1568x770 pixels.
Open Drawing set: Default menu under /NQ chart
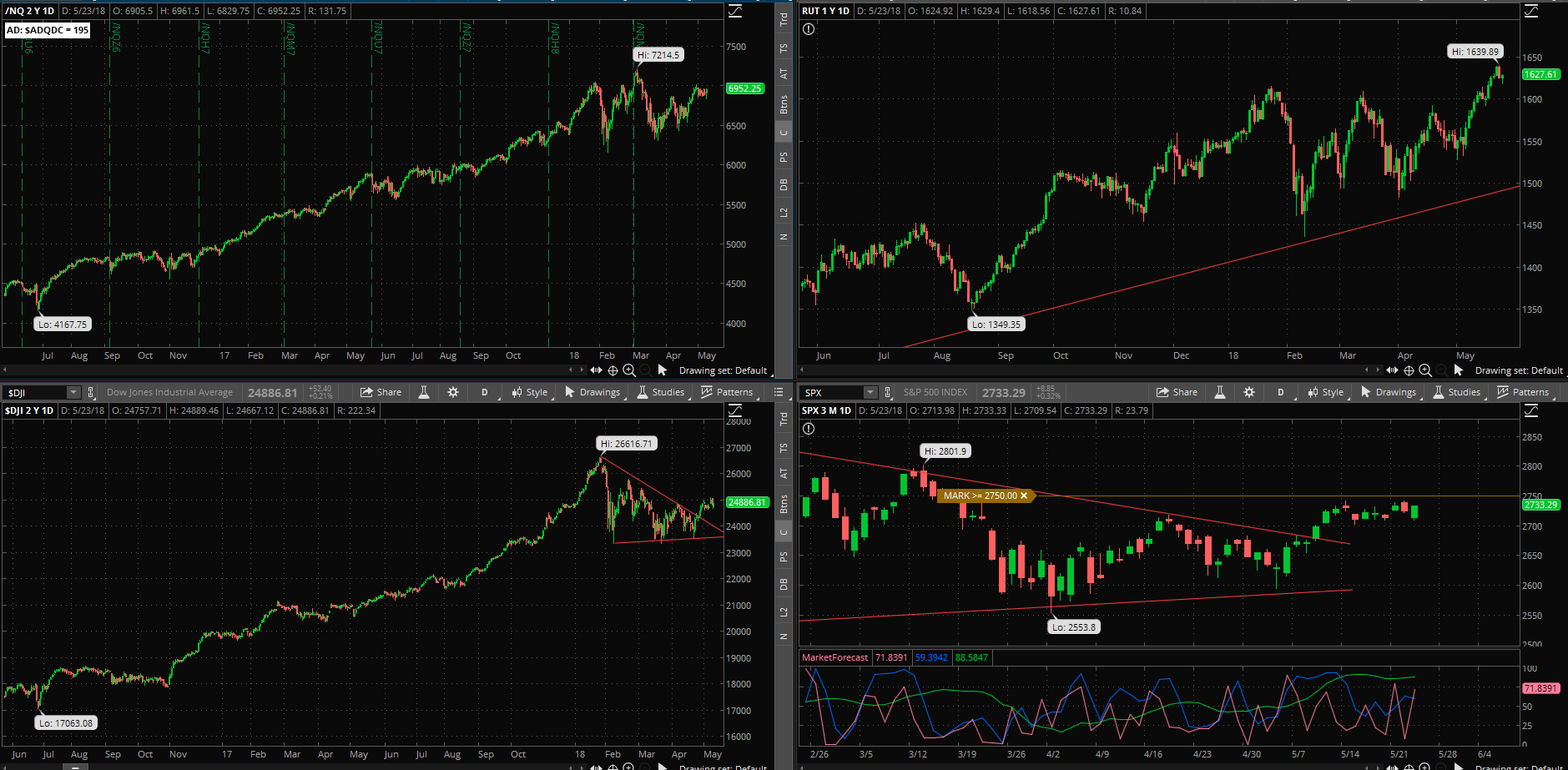point(723,370)
